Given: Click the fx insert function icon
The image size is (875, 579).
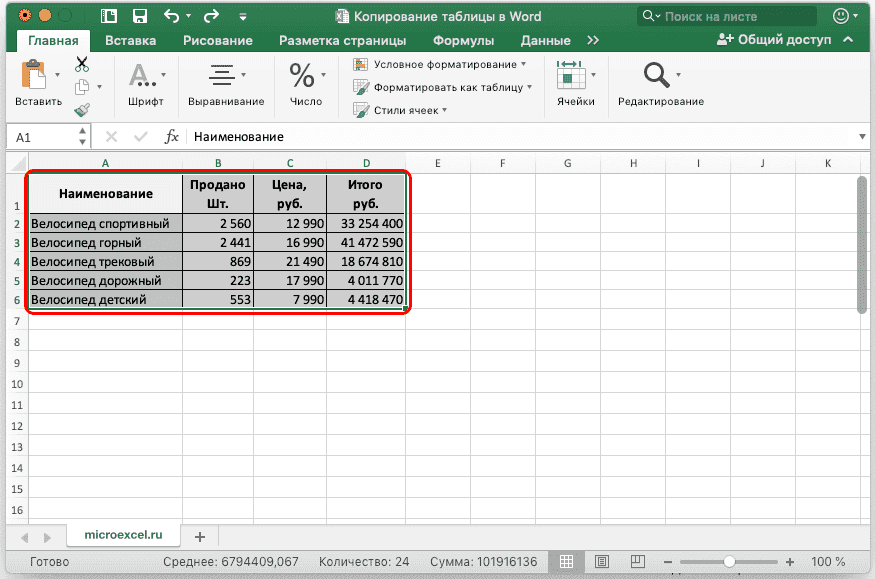Looking at the screenshot, I should 172,137.
